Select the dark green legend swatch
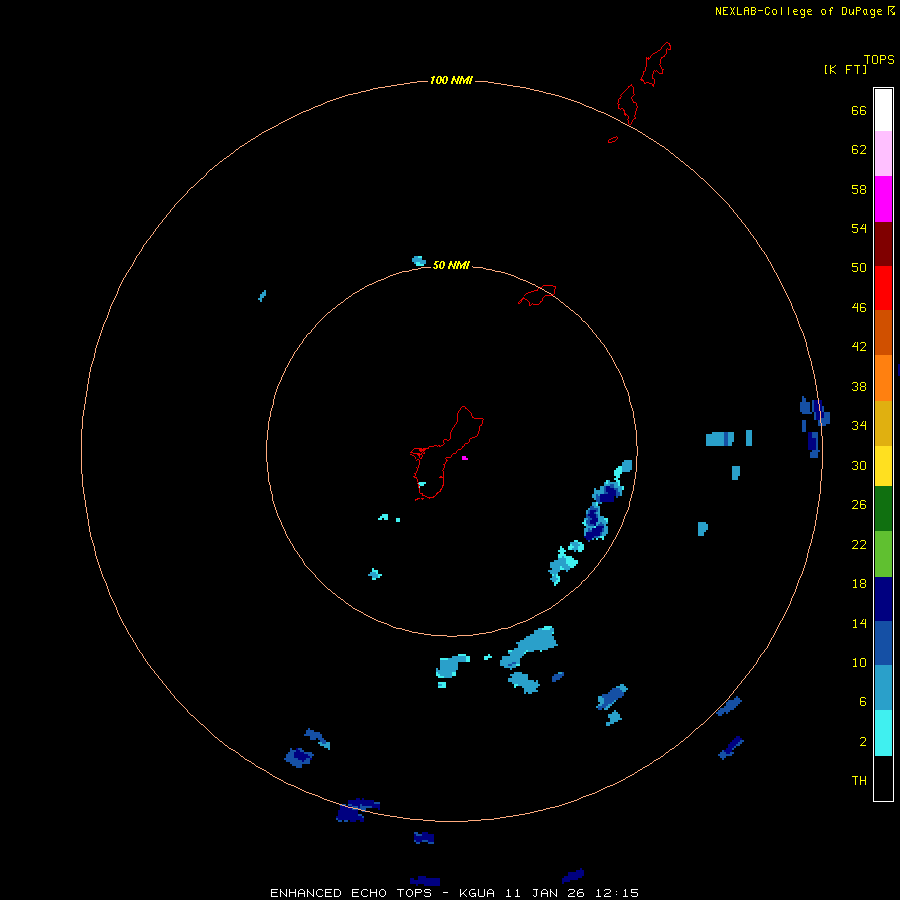The image size is (900, 900). click(x=883, y=509)
